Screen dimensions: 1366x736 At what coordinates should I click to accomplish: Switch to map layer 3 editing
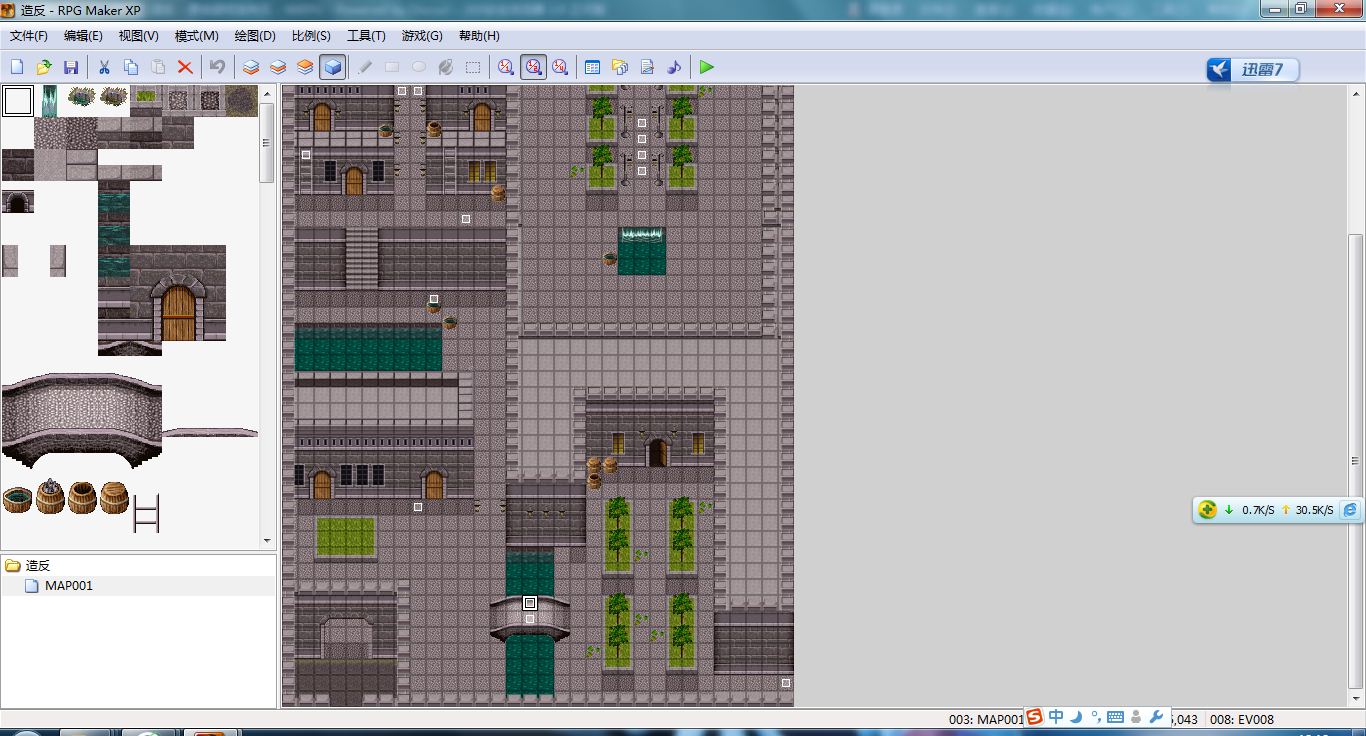click(305, 67)
